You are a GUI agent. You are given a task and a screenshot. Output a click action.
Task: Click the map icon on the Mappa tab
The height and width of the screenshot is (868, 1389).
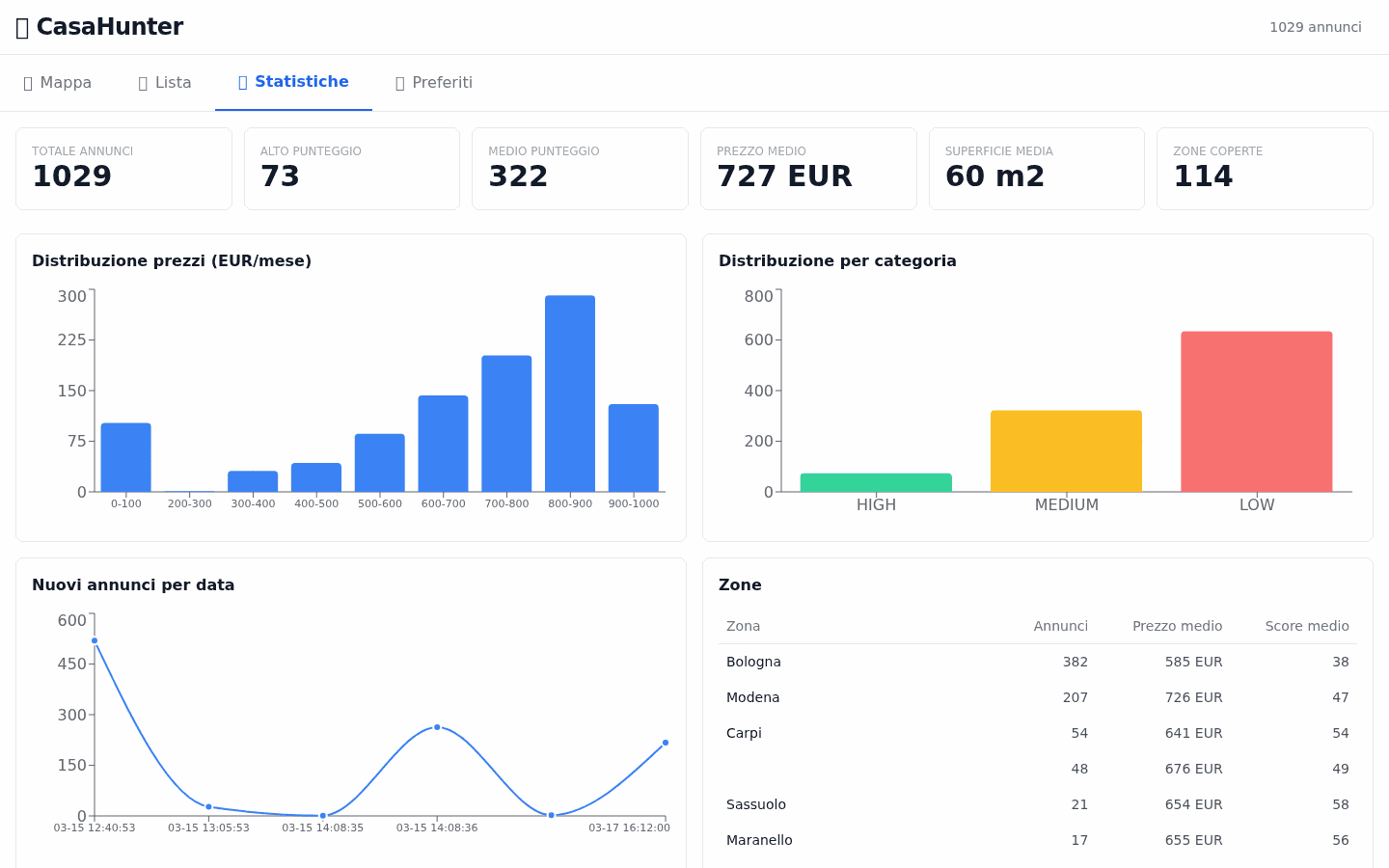coord(27,83)
